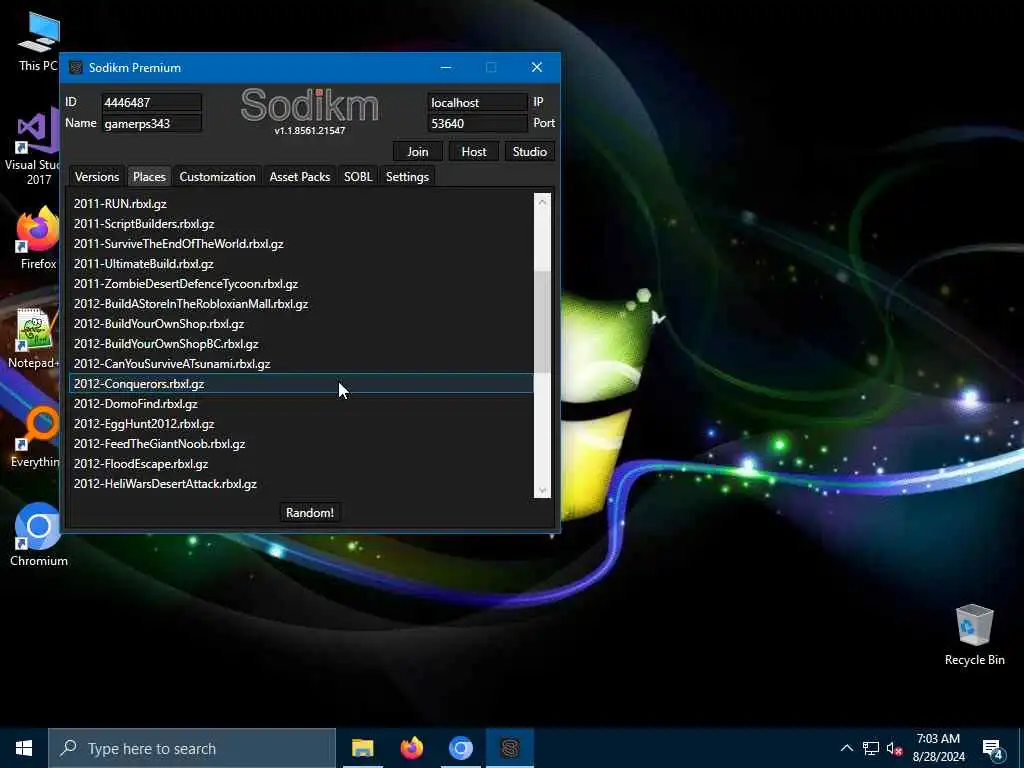Click the places list scrollbar thumb
The width and height of the screenshot is (1024, 768).
[542, 321]
